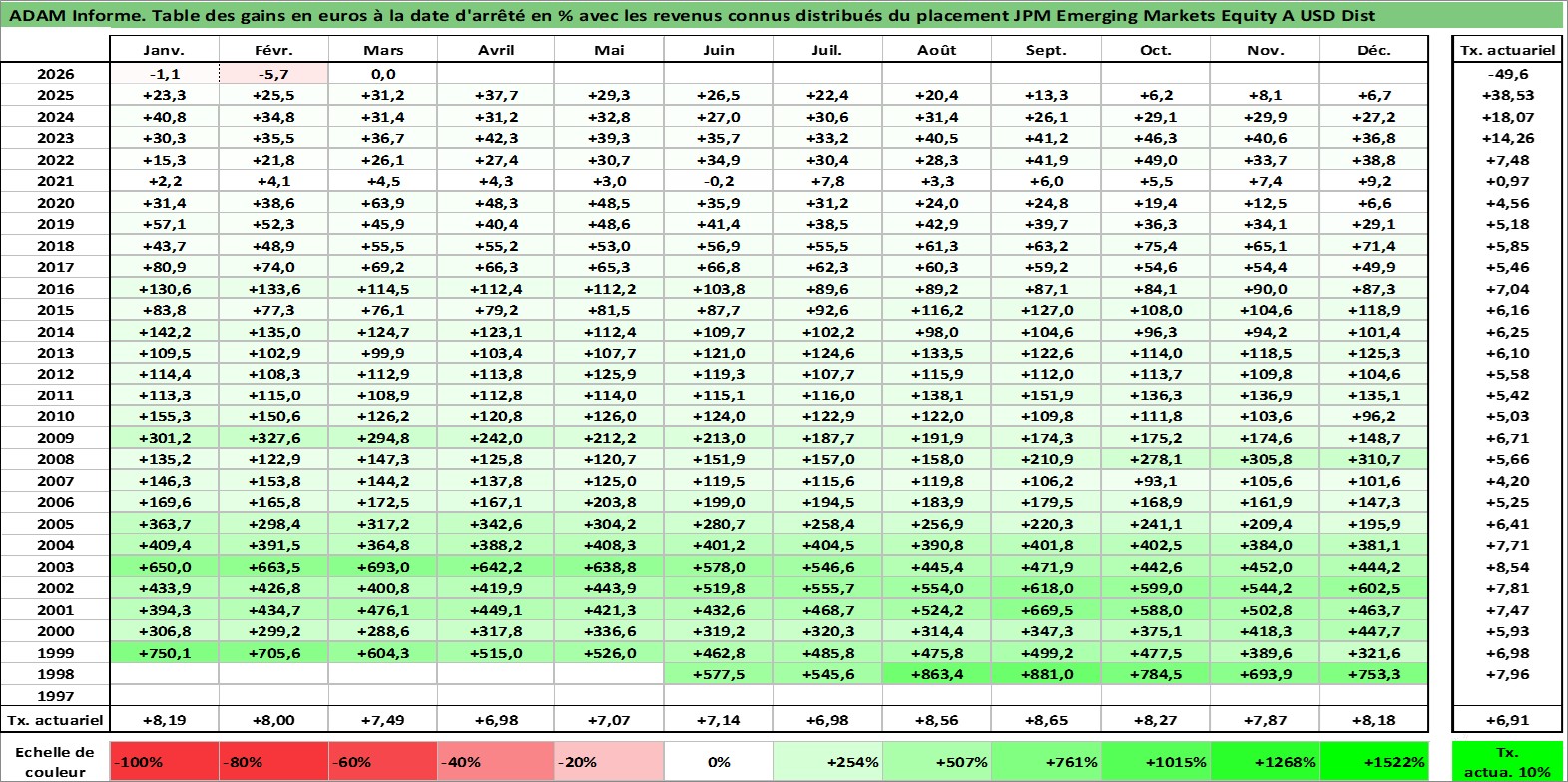Select the 0% white scale swatch
The image size is (1568, 782).
[x=718, y=761]
